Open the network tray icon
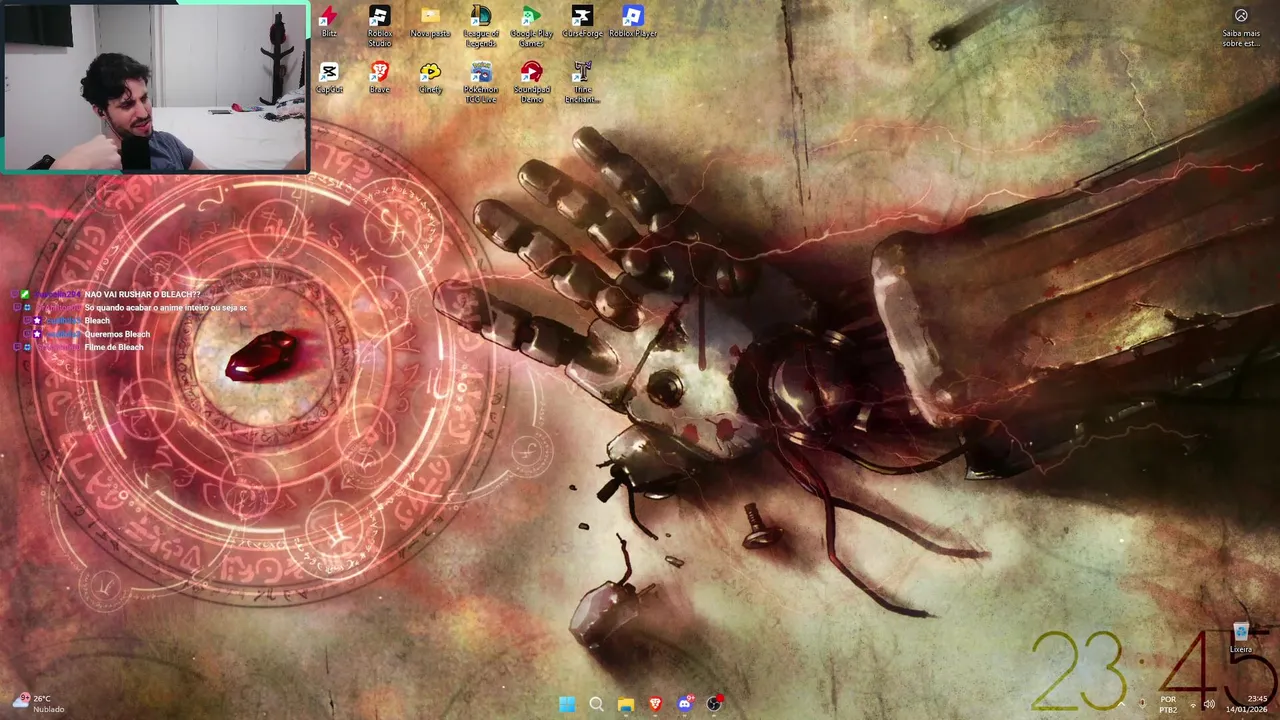 coord(1193,704)
